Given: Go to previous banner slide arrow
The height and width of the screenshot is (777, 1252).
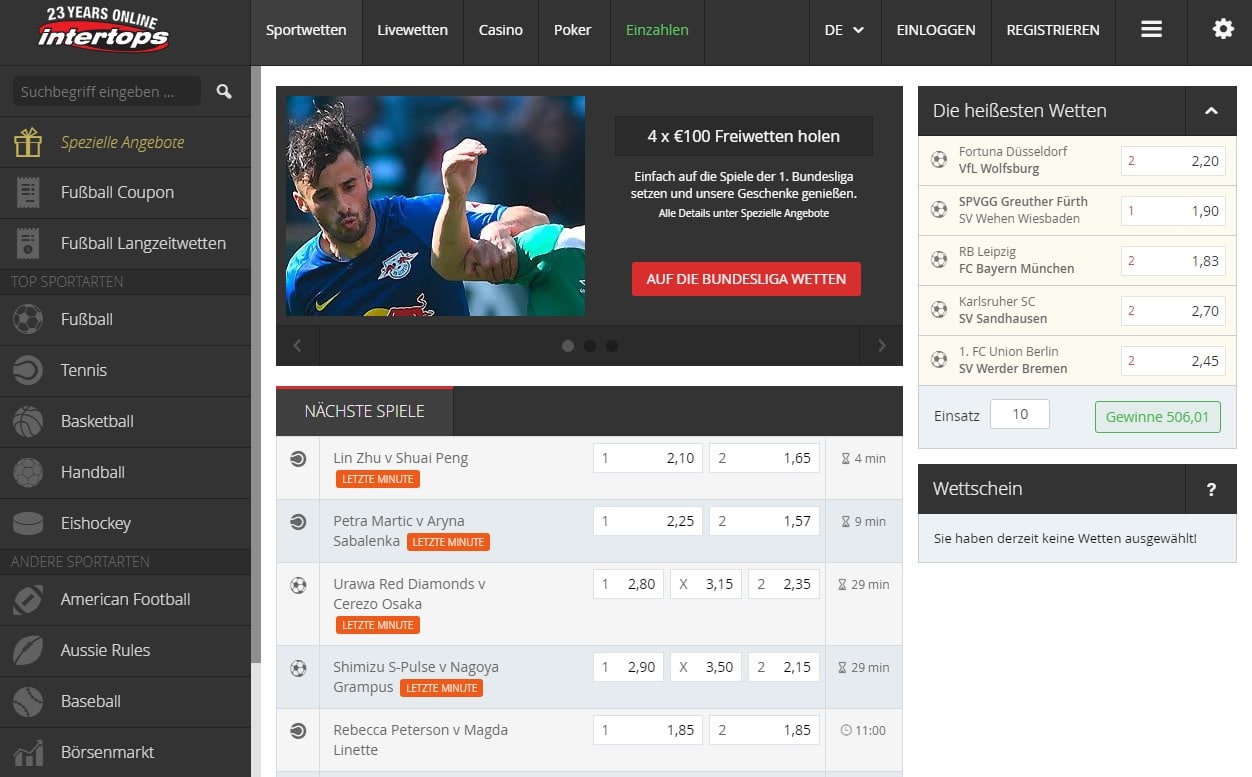Looking at the screenshot, I should pyautogui.click(x=298, y=346).
